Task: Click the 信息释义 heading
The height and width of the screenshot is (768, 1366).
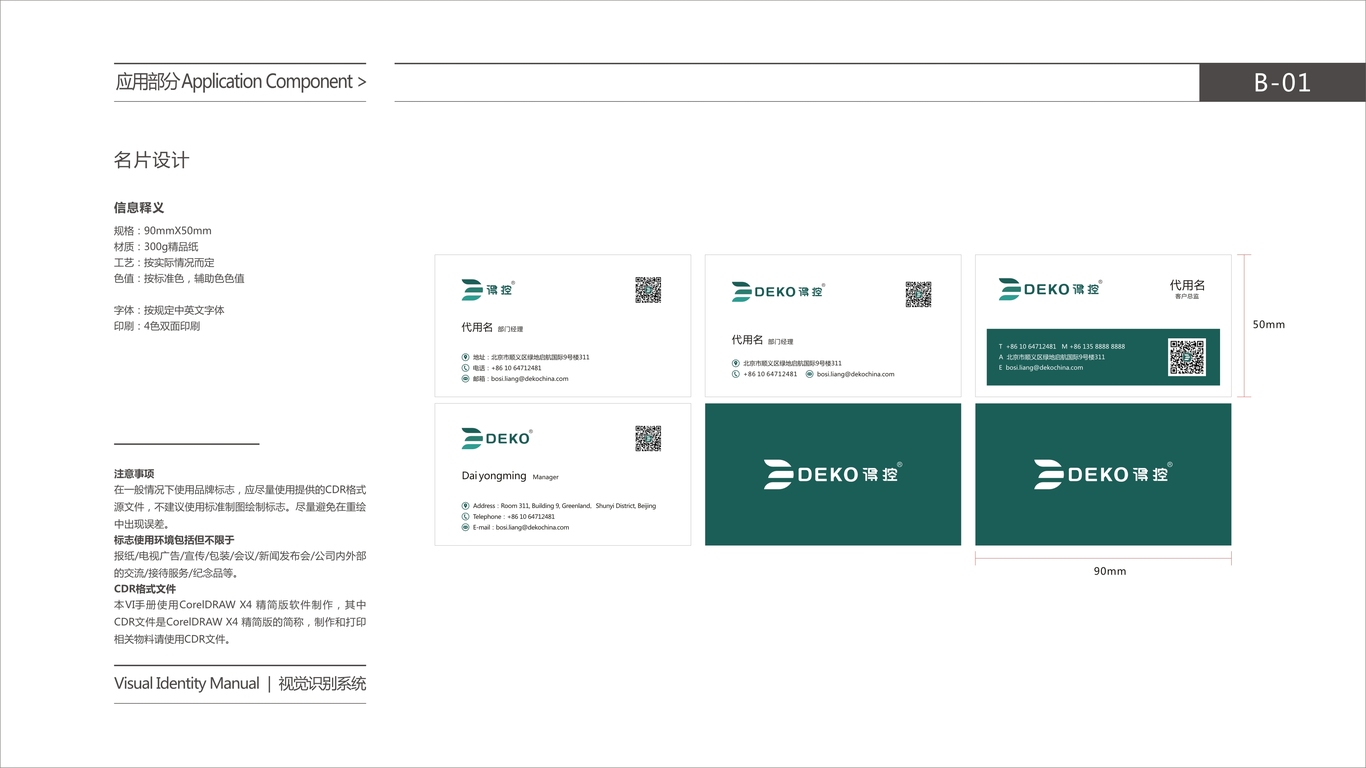Action: tap(139, 208)
